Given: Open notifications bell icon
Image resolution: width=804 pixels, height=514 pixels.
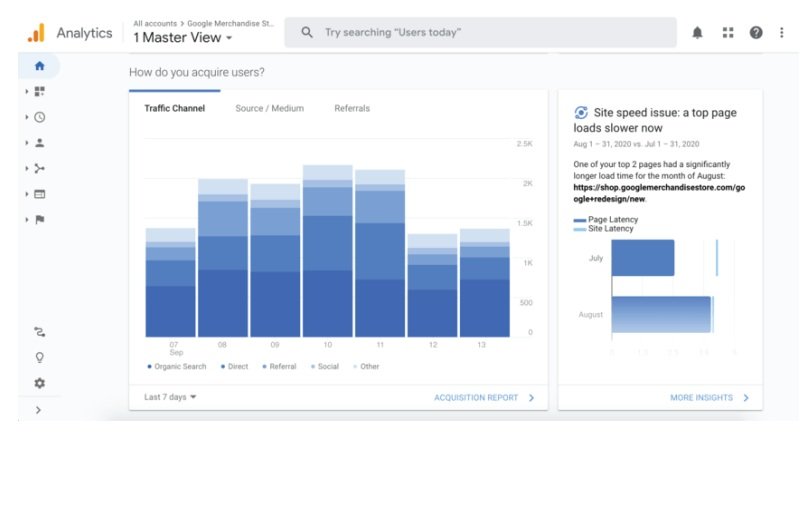Looking at the screenshot, I should (x=697, y=33).
